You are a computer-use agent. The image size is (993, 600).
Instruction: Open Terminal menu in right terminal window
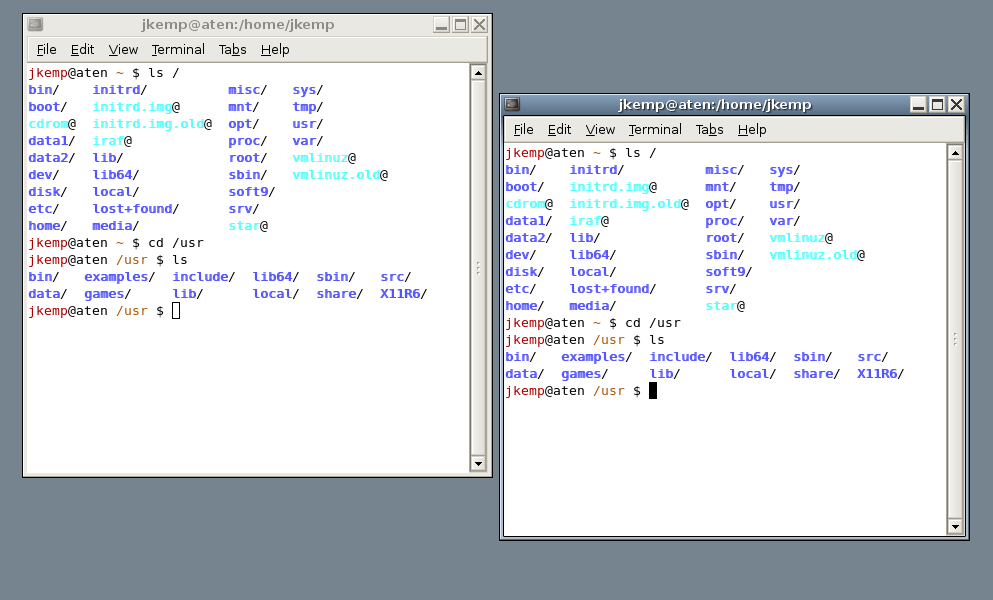coord(655,129)
